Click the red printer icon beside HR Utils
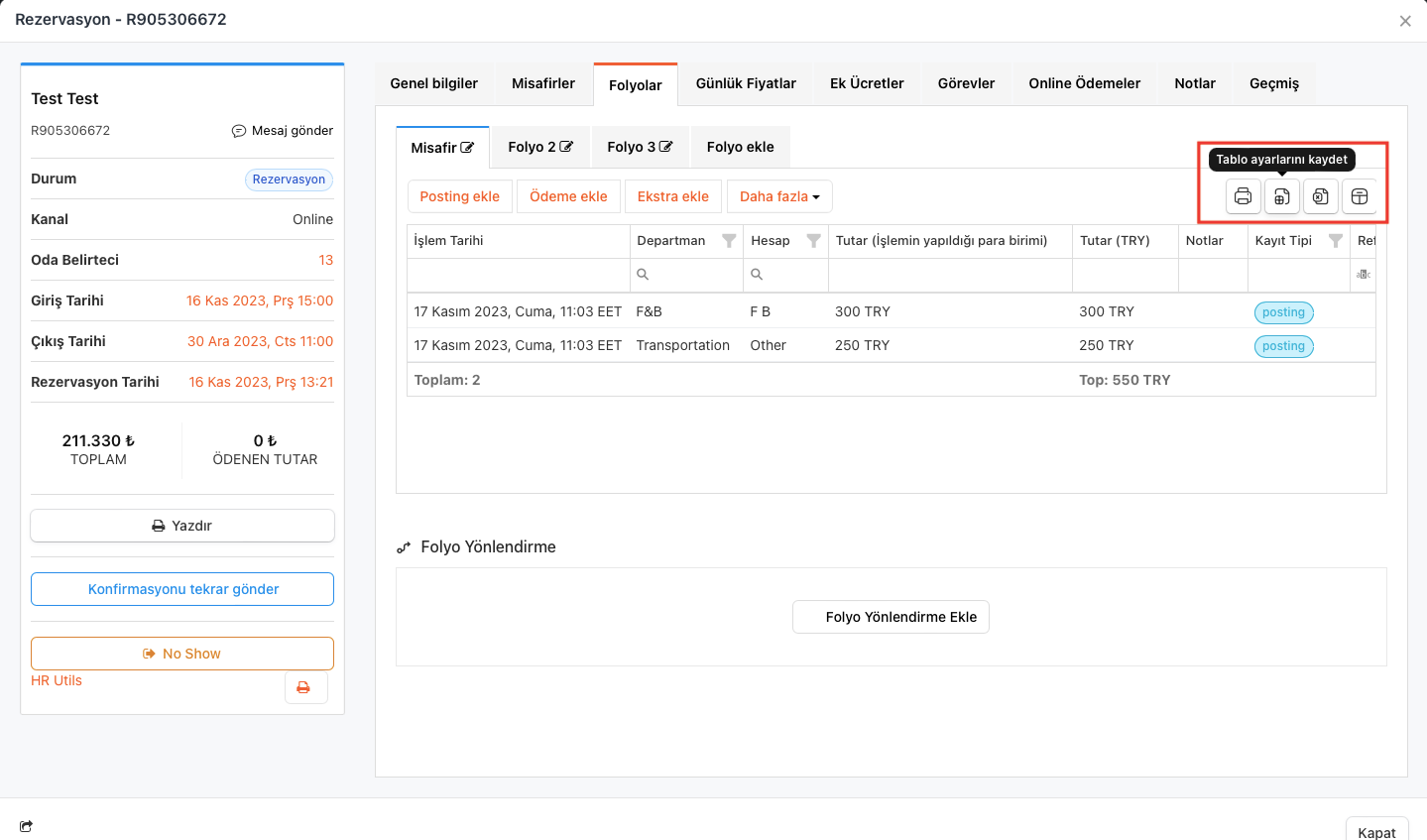 (x=304, y=687)
